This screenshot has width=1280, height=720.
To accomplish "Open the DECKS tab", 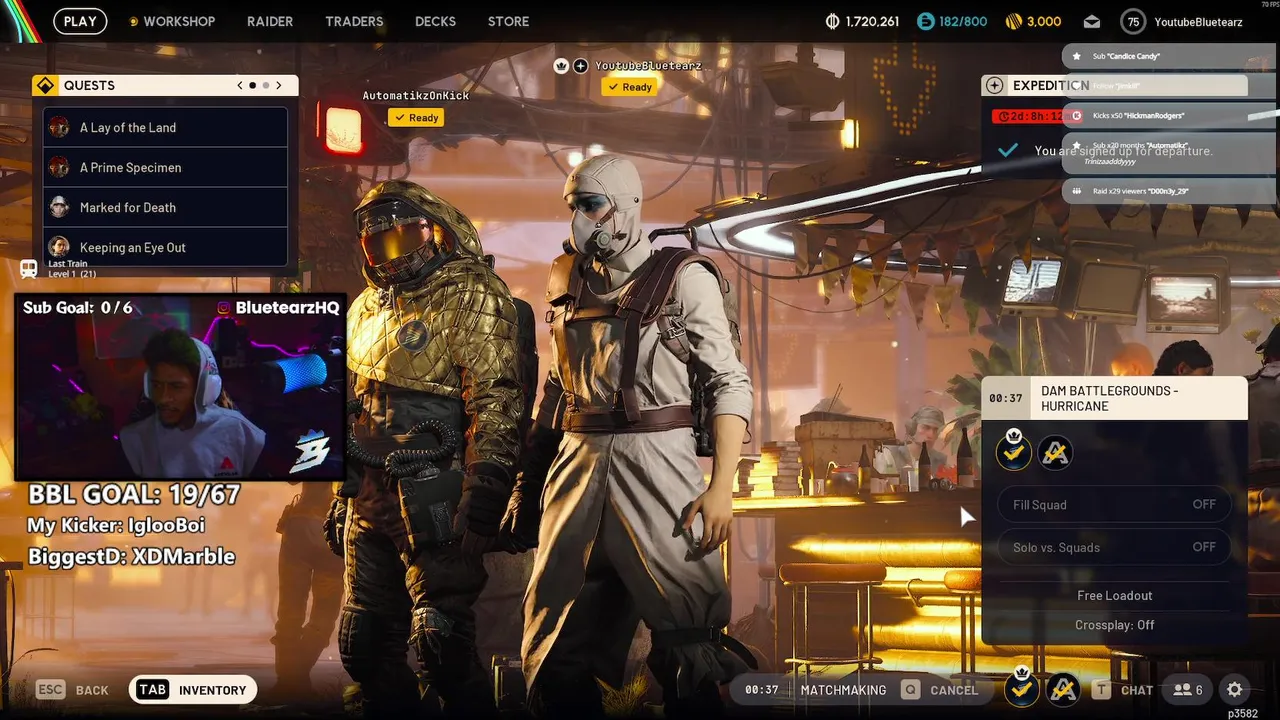I will (435, 21).
